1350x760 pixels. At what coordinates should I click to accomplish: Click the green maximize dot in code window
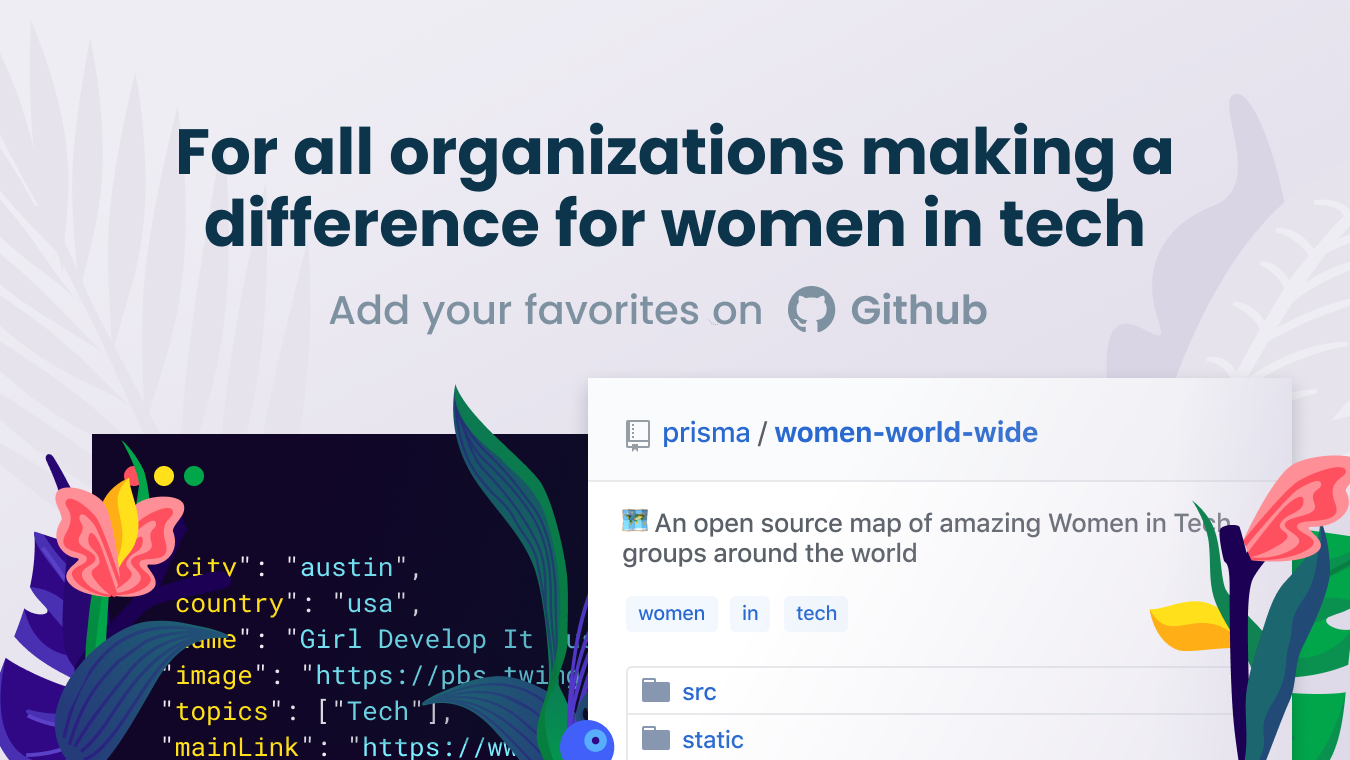(194, 476)
